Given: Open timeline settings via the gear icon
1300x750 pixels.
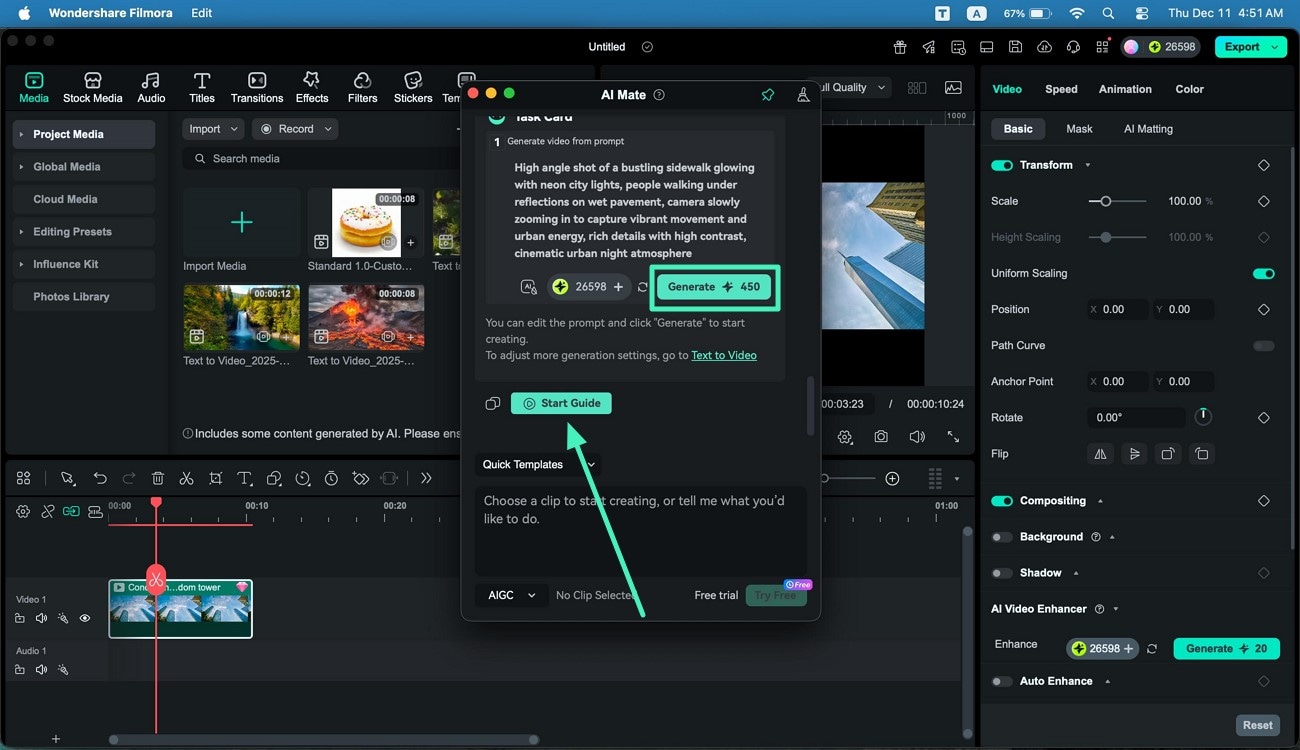Looking at the screenshot, I should [23, 510].
